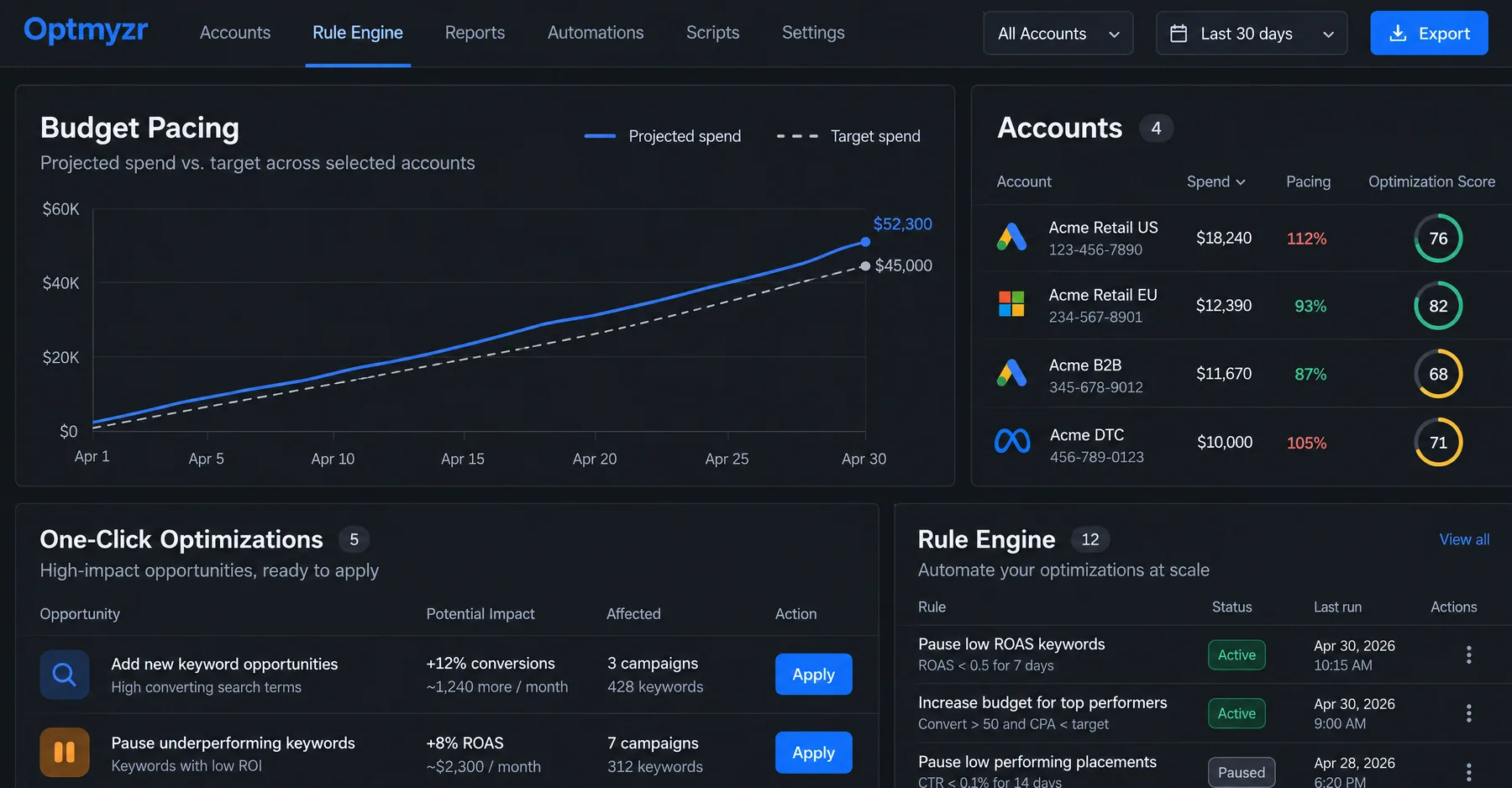Screen dimensions: 1512x788
Task: Open Increase budget for top performers rule
Action: [1042, 702]
